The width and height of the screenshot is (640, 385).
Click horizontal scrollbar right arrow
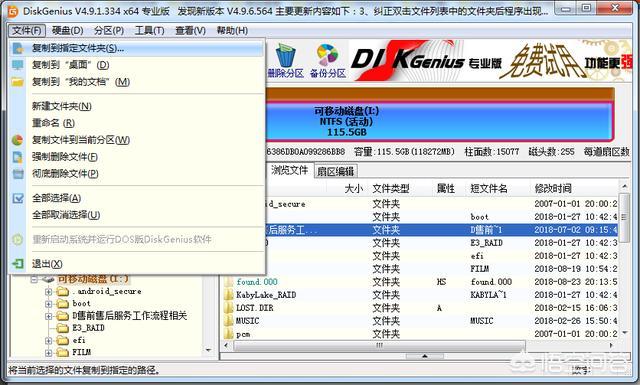(x=611, y=345)
